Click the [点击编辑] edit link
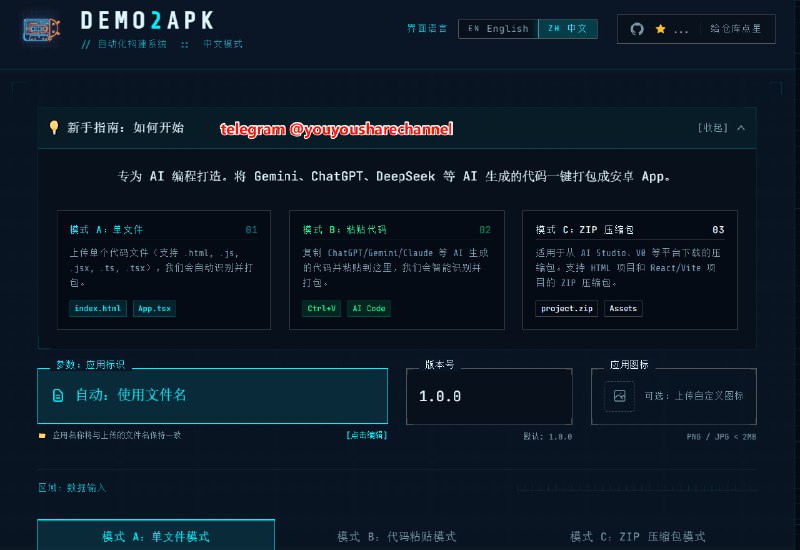 tap(367, 435)
